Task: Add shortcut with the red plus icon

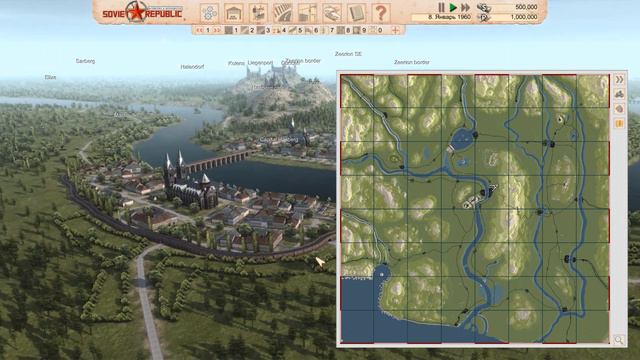Action: pyautogui.click(x=395, y=30)
